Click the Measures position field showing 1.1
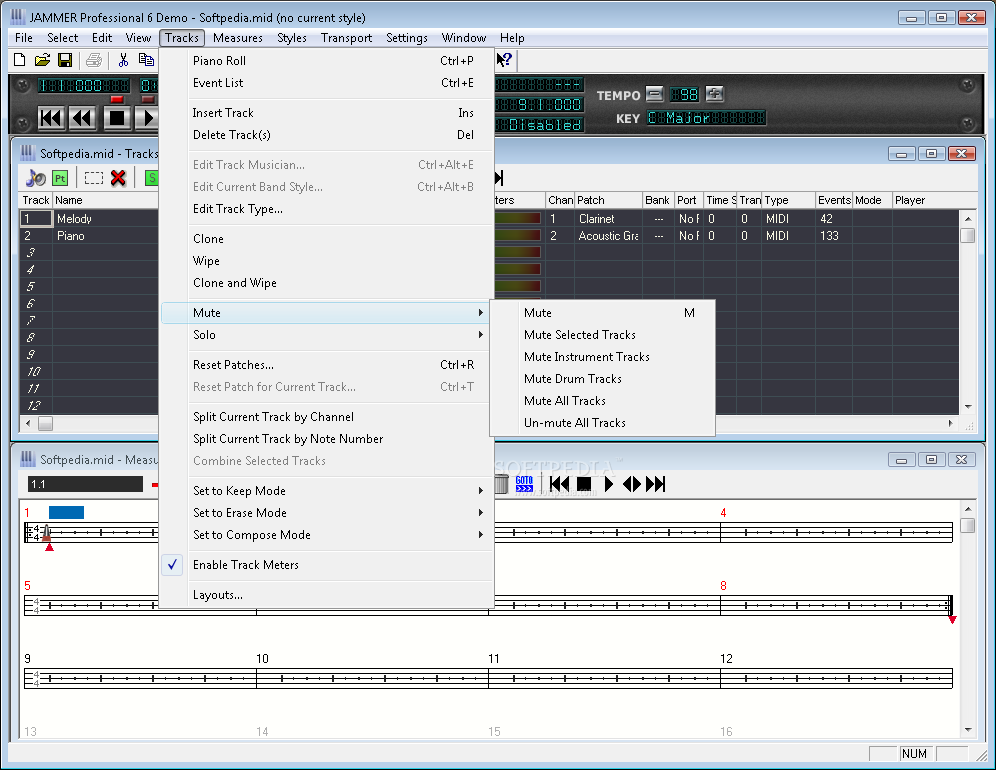The height and width of the screenshot is (770, 996). click(85, 484)
